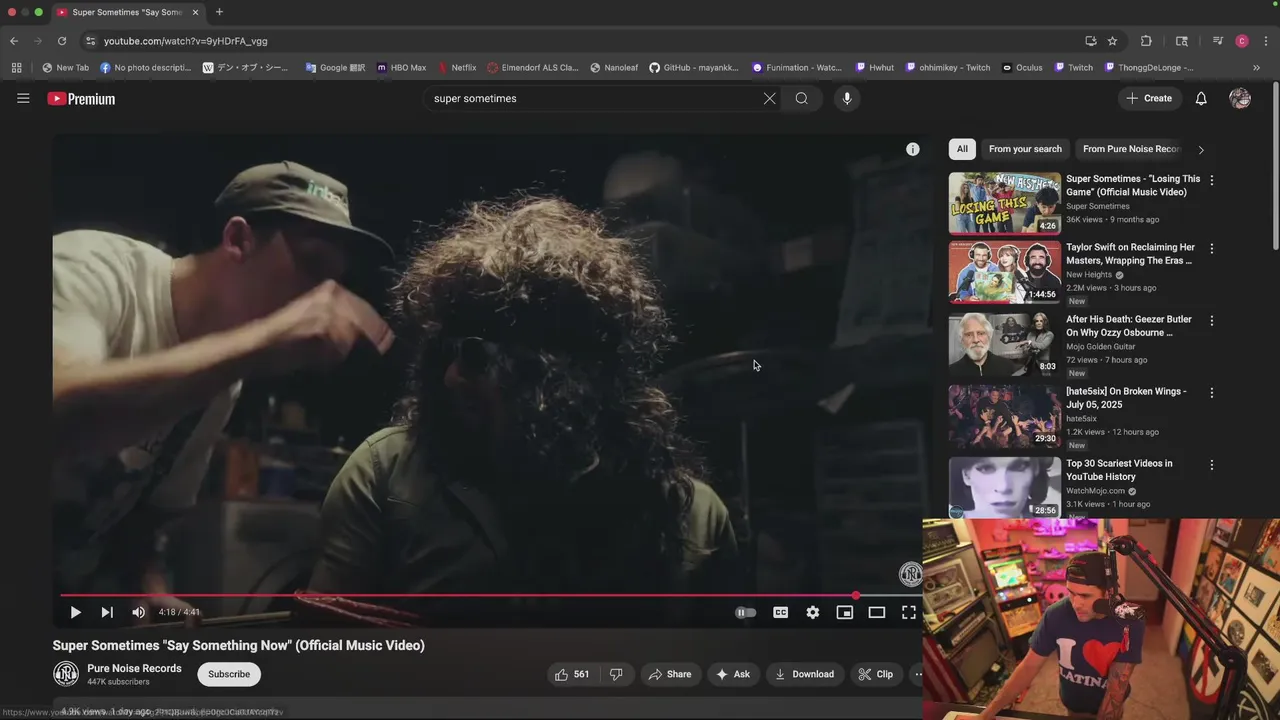Go back with the browser back arrow
The image size is (1280, 720).
tap(14, 41)
